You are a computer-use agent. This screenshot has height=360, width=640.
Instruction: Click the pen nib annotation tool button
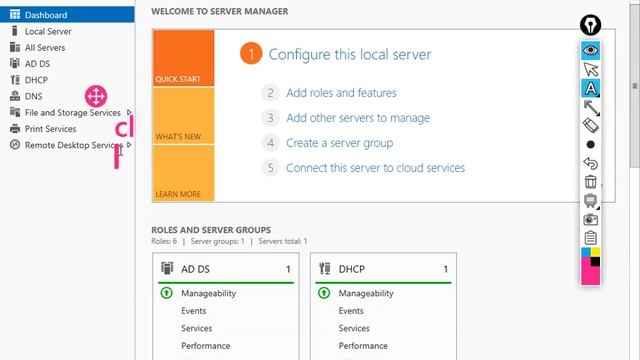(591, 25)
